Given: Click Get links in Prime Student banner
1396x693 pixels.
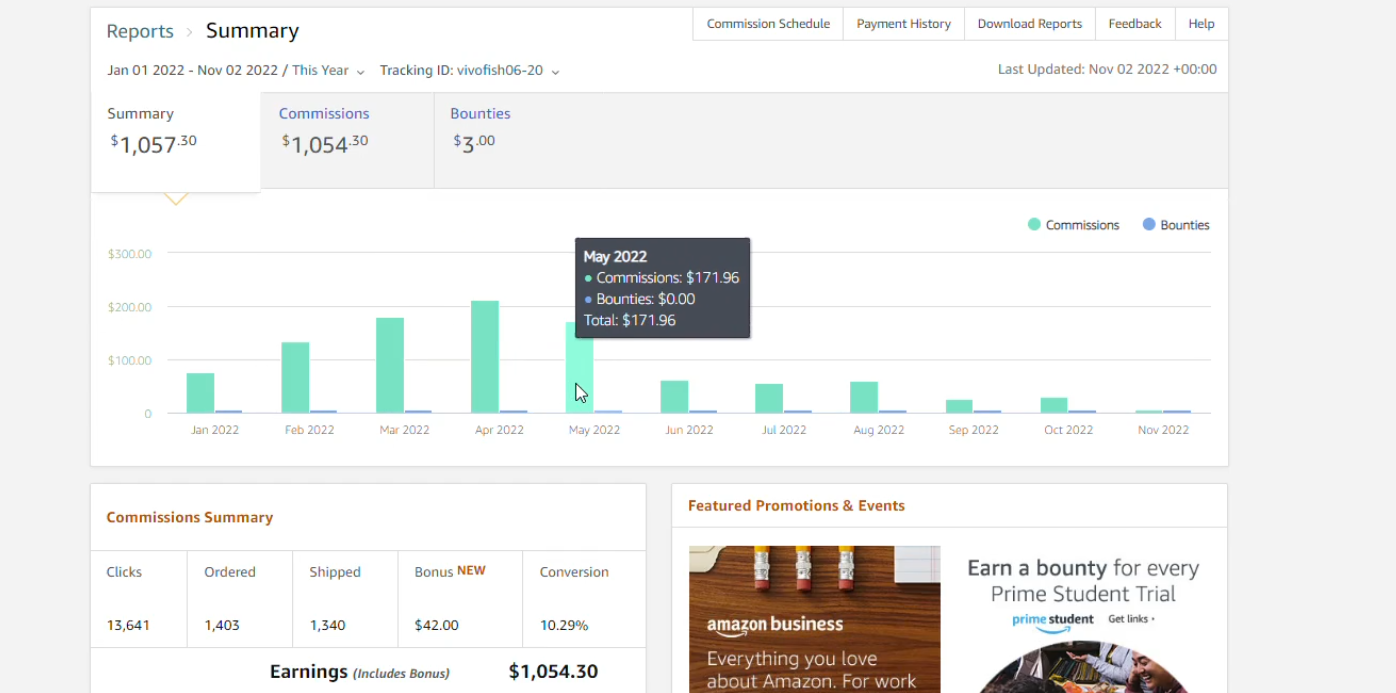Looking at the screenshot, I should 1131,619.
